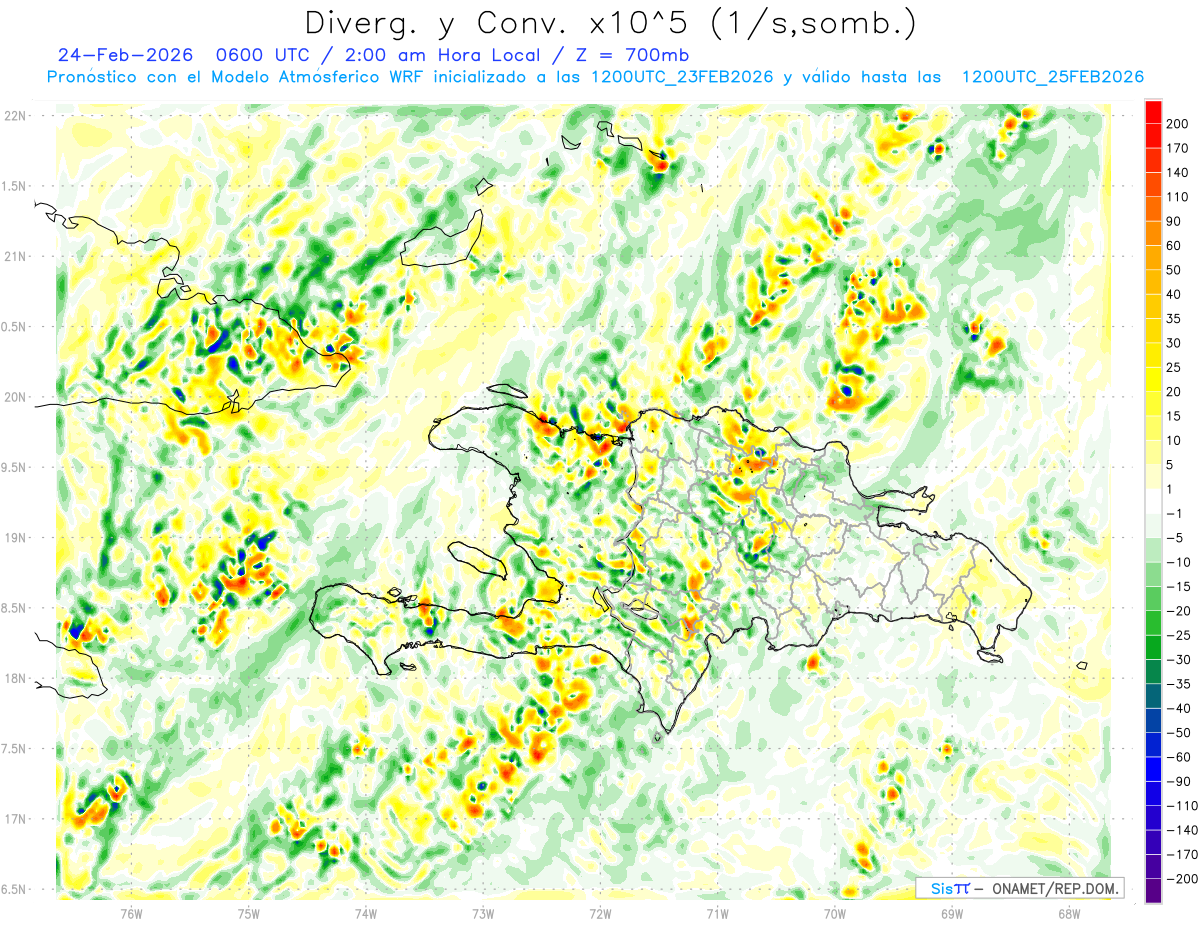The height and width of the screenshot is (927, 1200).
Task: Click the valid-until time '1200UTC_25FEB2026'
Action: 1052,77
